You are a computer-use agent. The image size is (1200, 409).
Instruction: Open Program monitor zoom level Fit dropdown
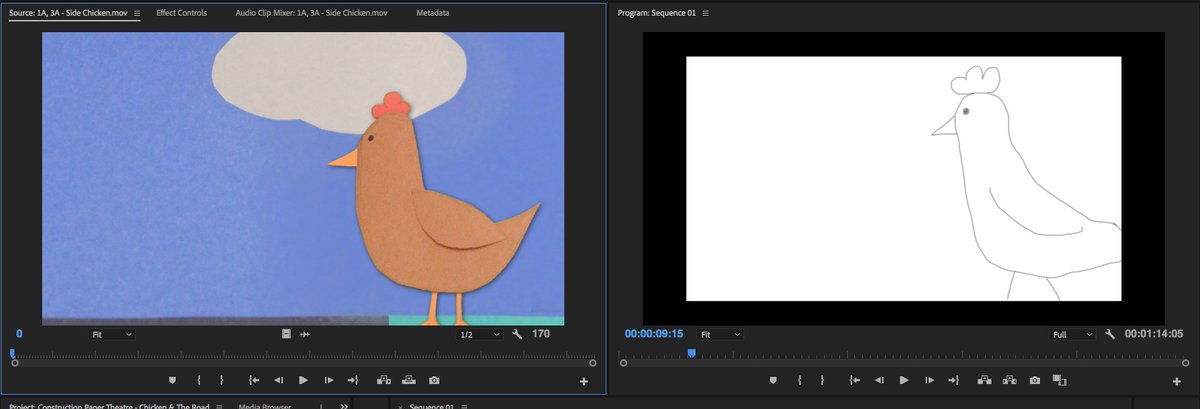720,334
